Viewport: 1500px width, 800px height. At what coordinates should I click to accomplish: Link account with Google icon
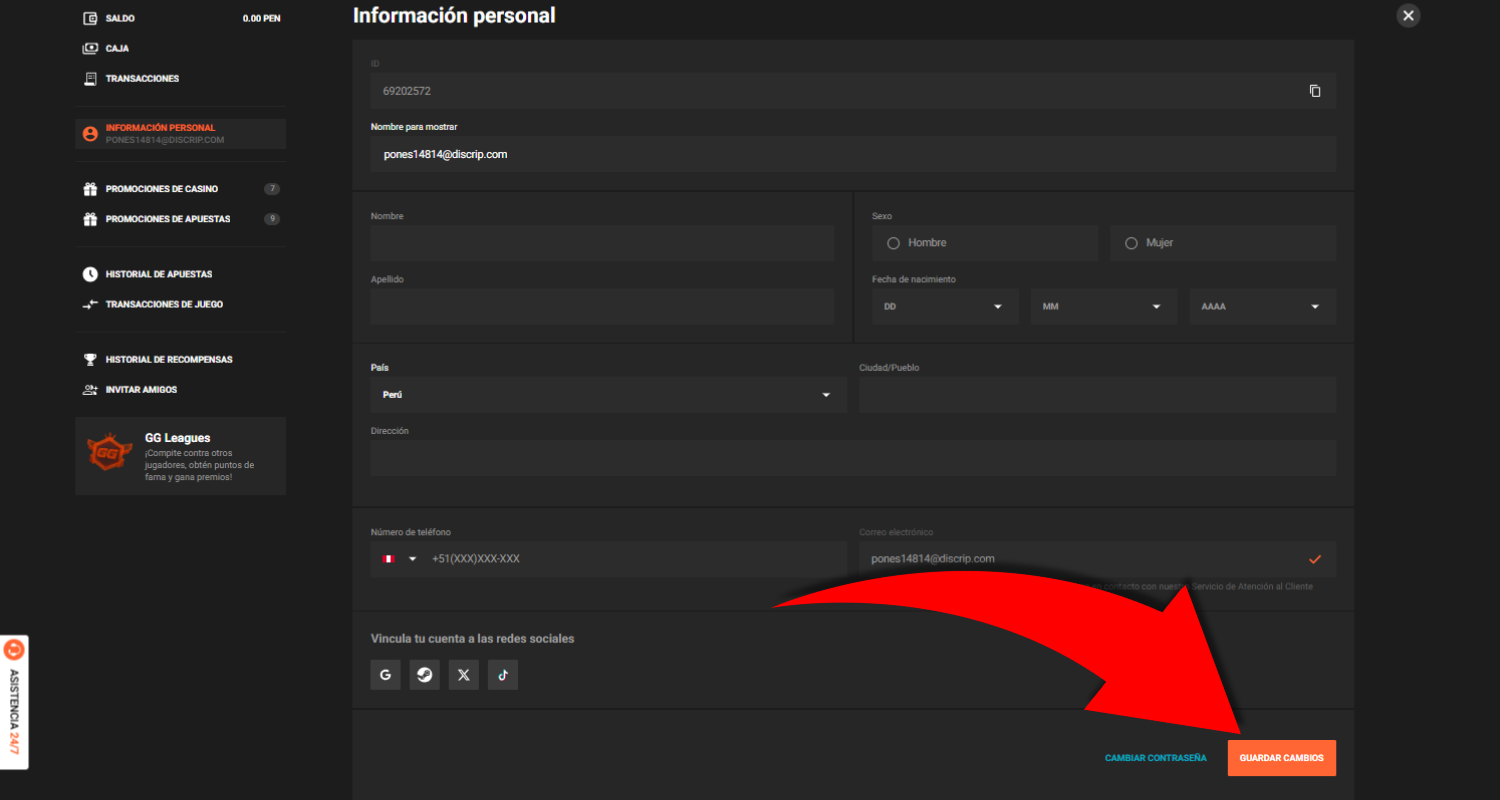[x=385, y=675]
